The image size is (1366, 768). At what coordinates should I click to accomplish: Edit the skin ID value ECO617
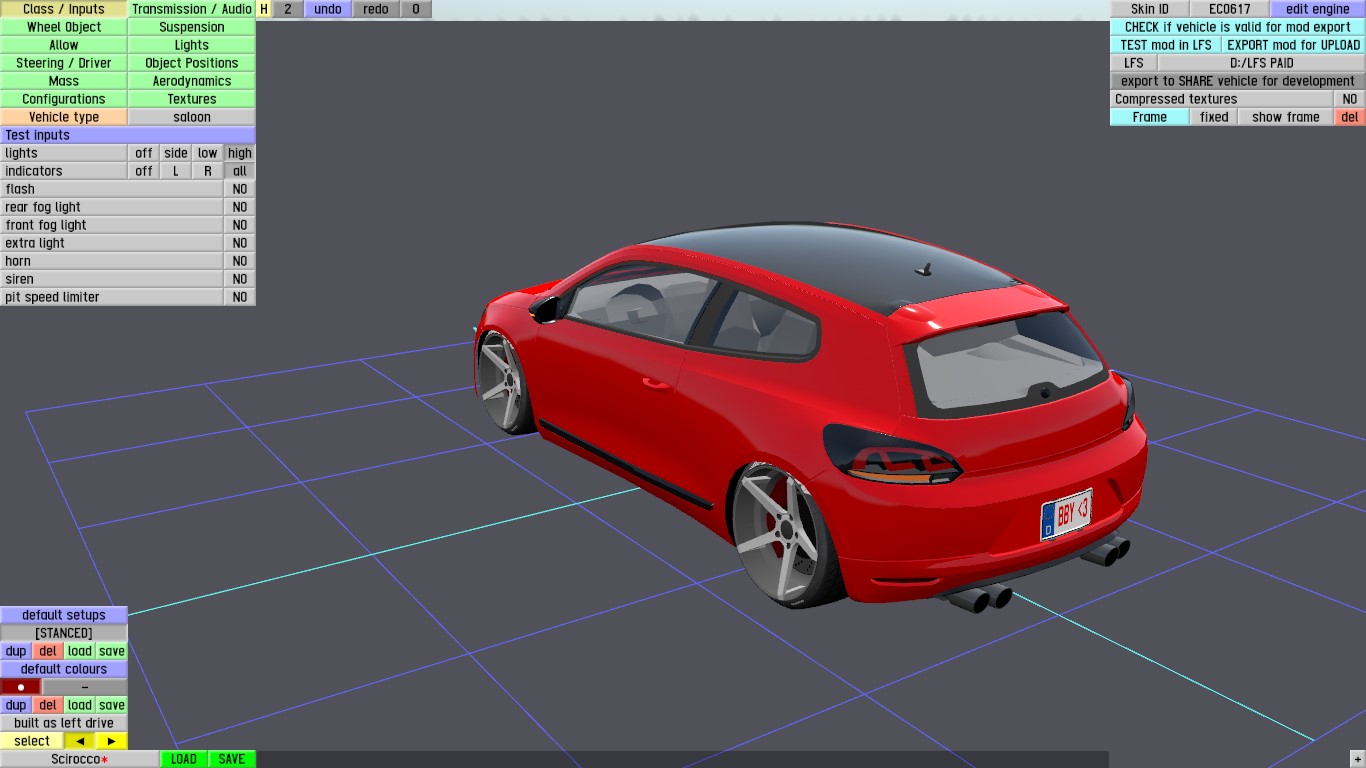pos(1230,9)
